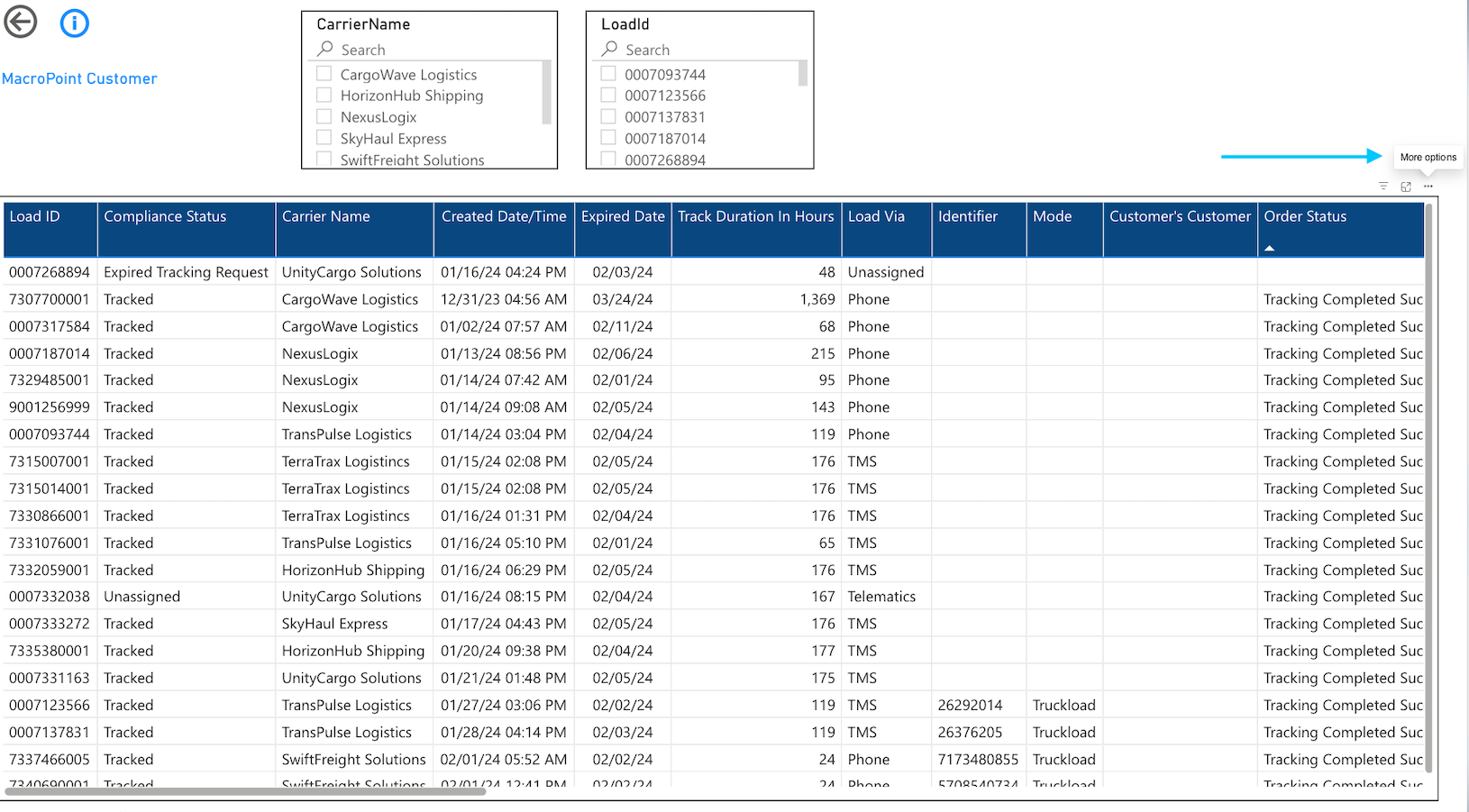Screen dimensions: 1469x812
Task: Select Load ID 0007268894 table cell
Action: click(50, 271)
